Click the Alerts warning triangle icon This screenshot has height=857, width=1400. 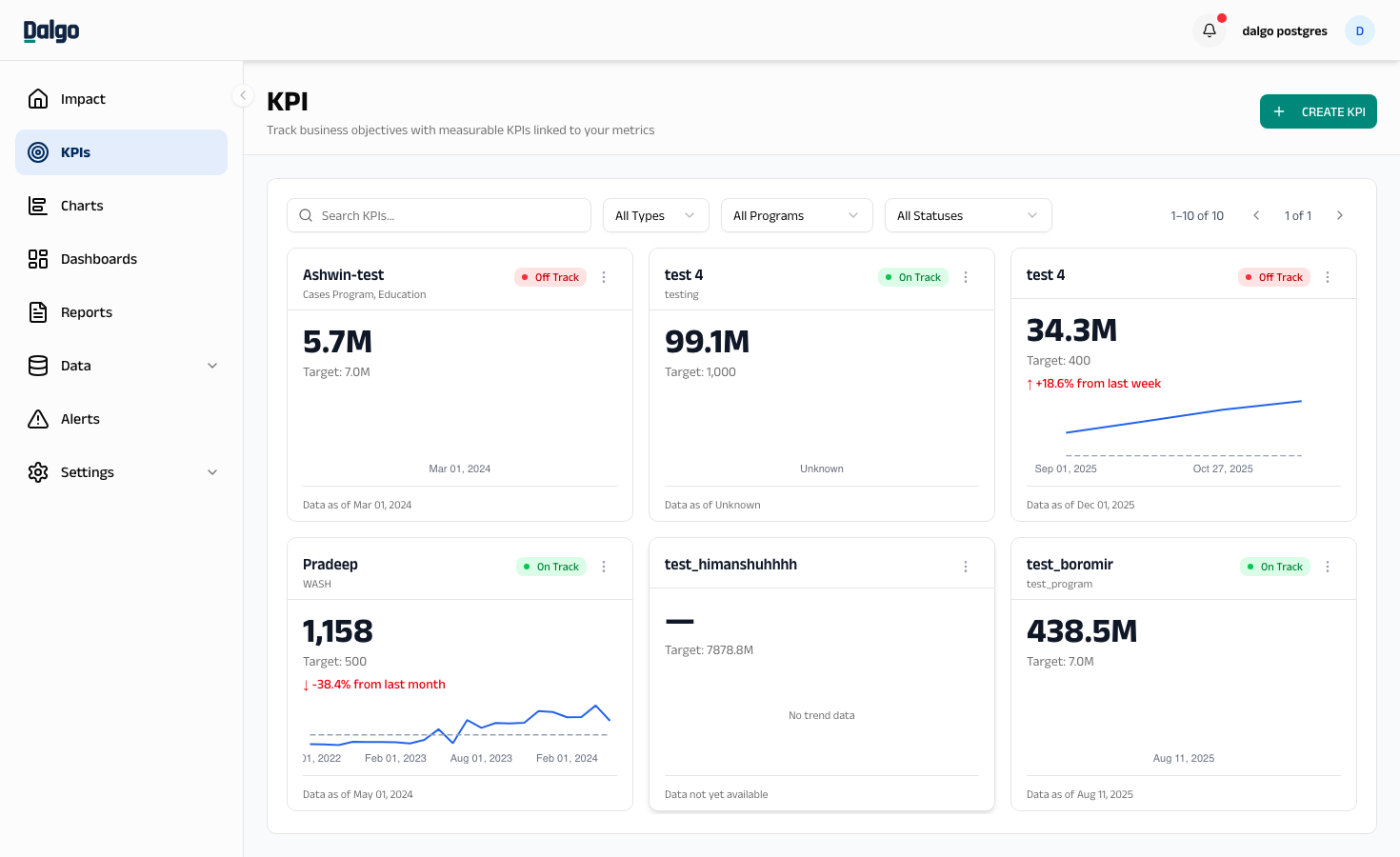(x=38, y=419)
